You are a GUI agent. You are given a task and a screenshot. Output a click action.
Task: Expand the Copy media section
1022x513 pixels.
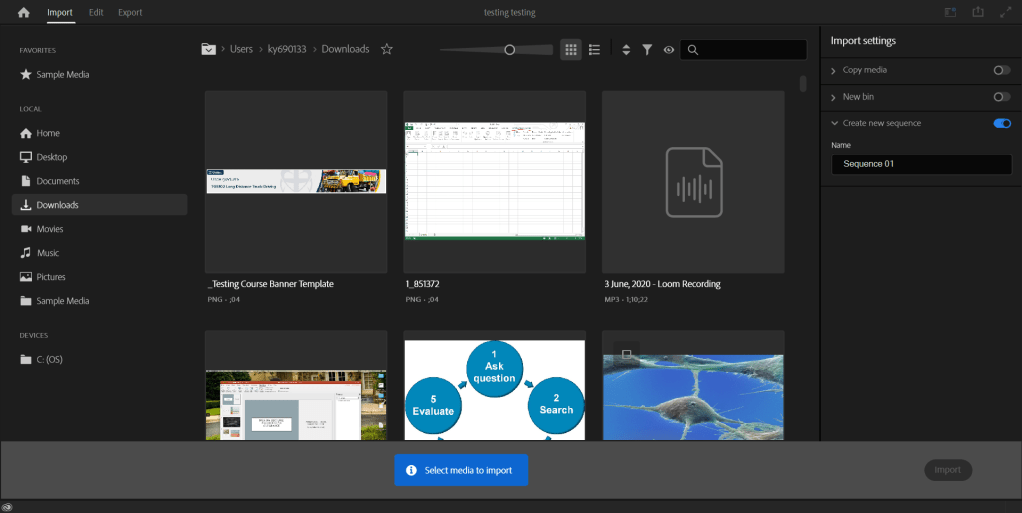click(x=834, y=70)
